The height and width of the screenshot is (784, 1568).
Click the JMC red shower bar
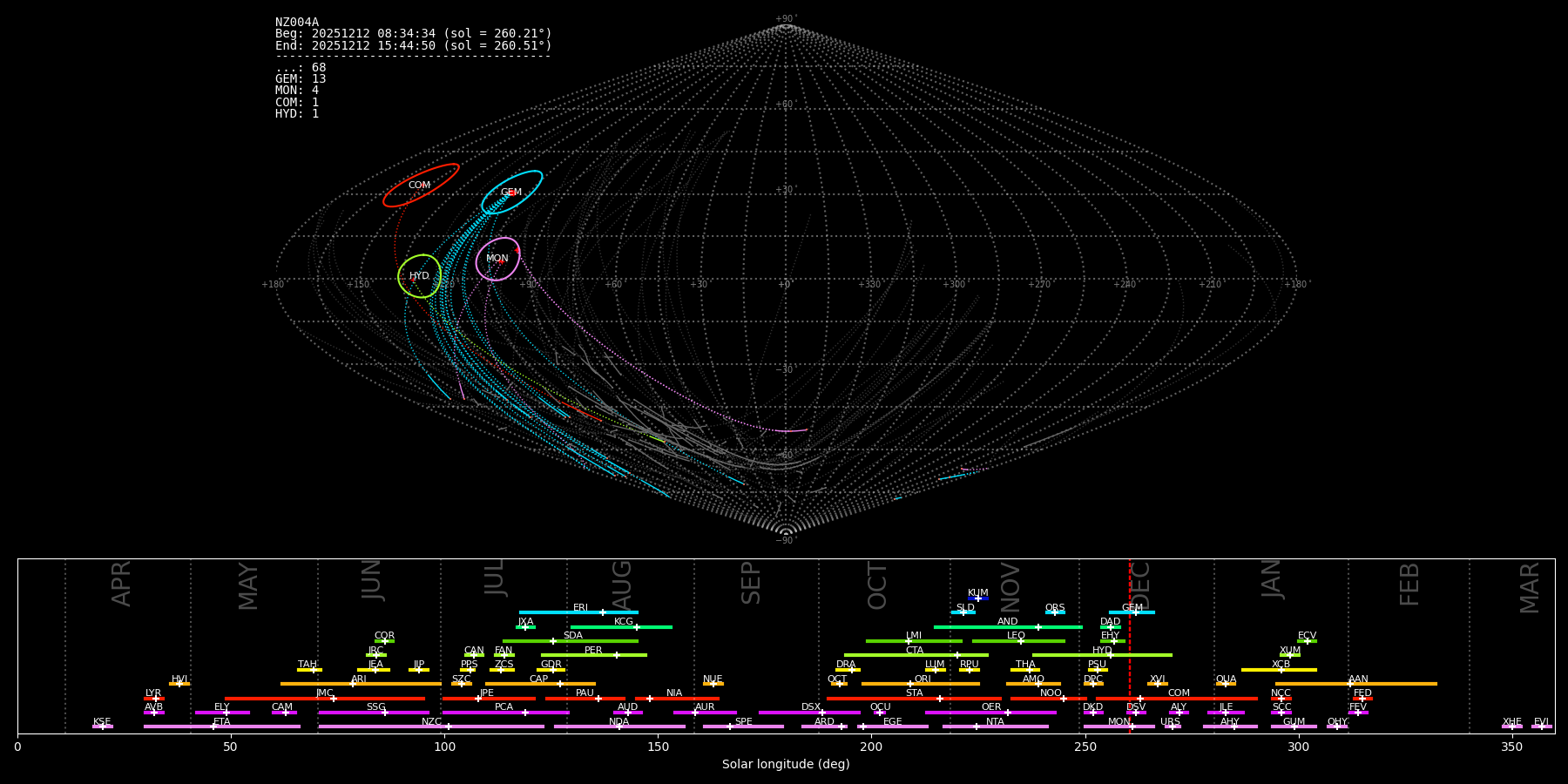click(325, 699)
